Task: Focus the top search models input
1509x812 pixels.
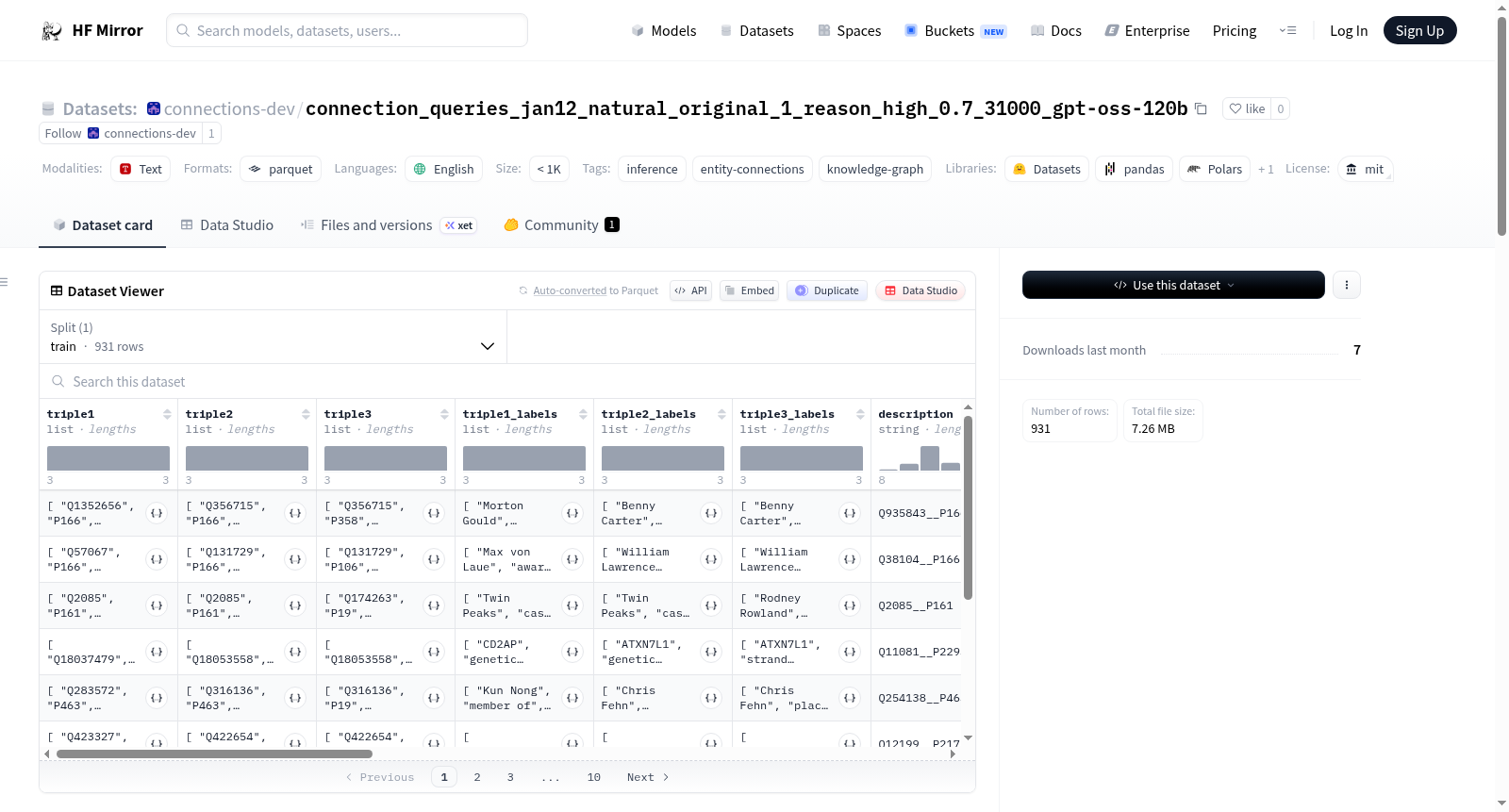Action: point(347,30)
